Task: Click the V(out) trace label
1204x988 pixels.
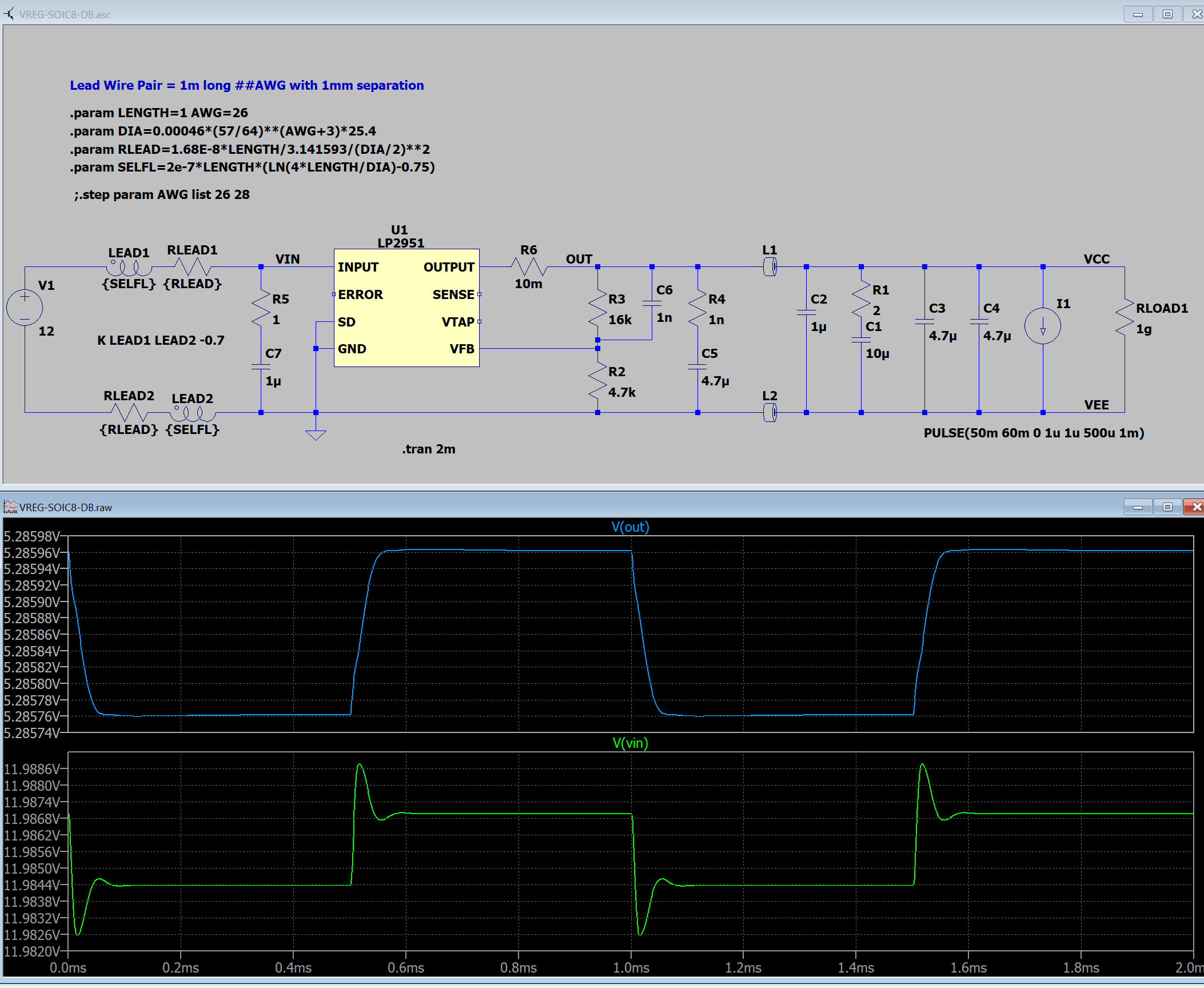Action: tap(630, 527)
